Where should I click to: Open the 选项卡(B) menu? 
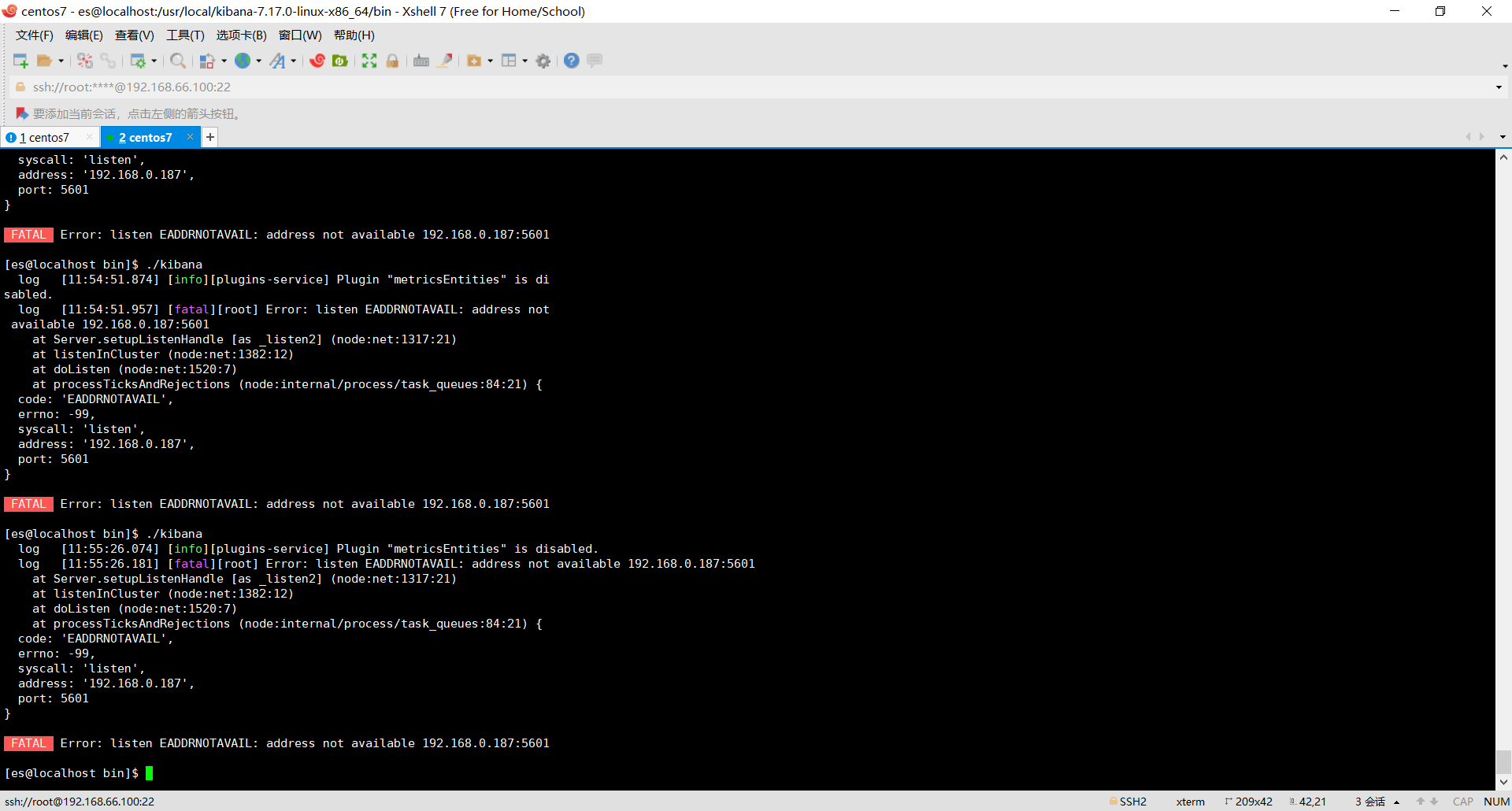coord(242,35)
